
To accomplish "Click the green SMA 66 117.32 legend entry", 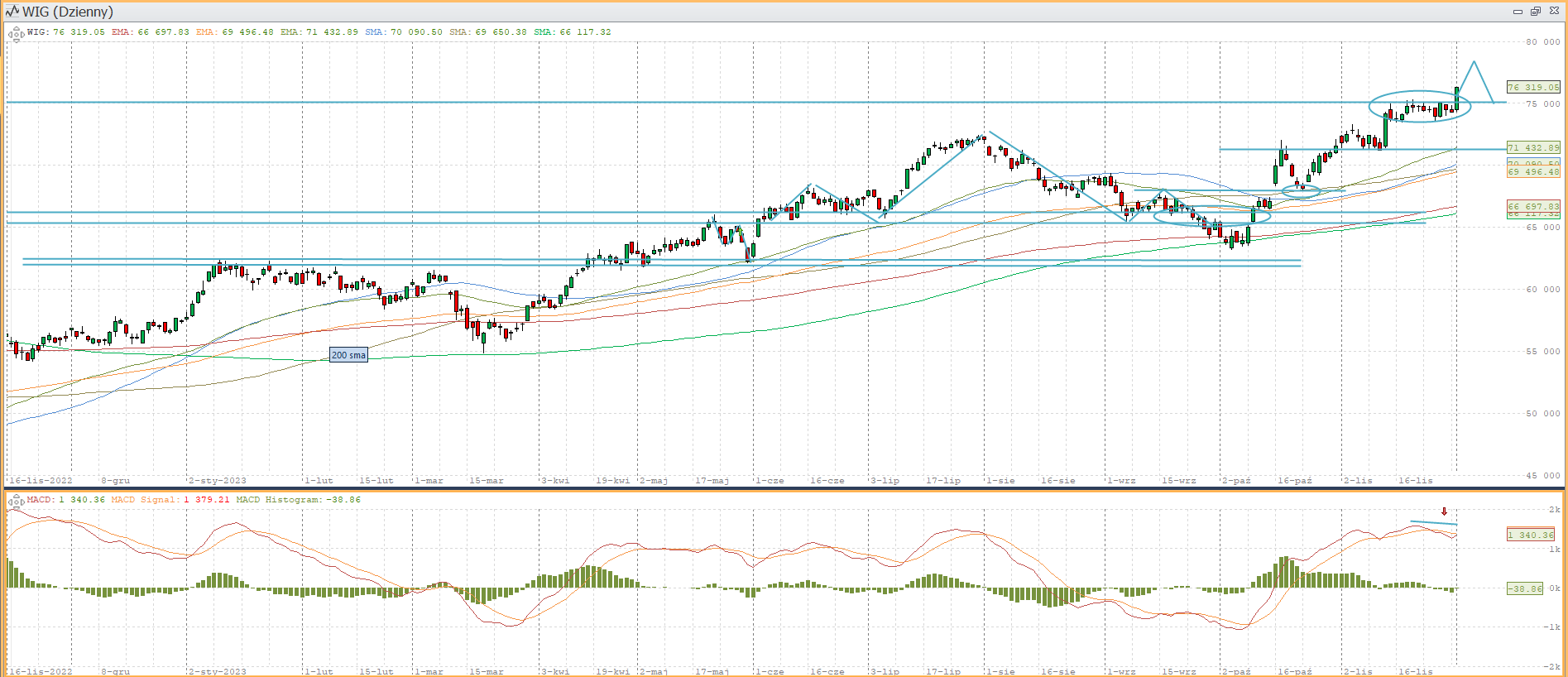I will [573, 32].
